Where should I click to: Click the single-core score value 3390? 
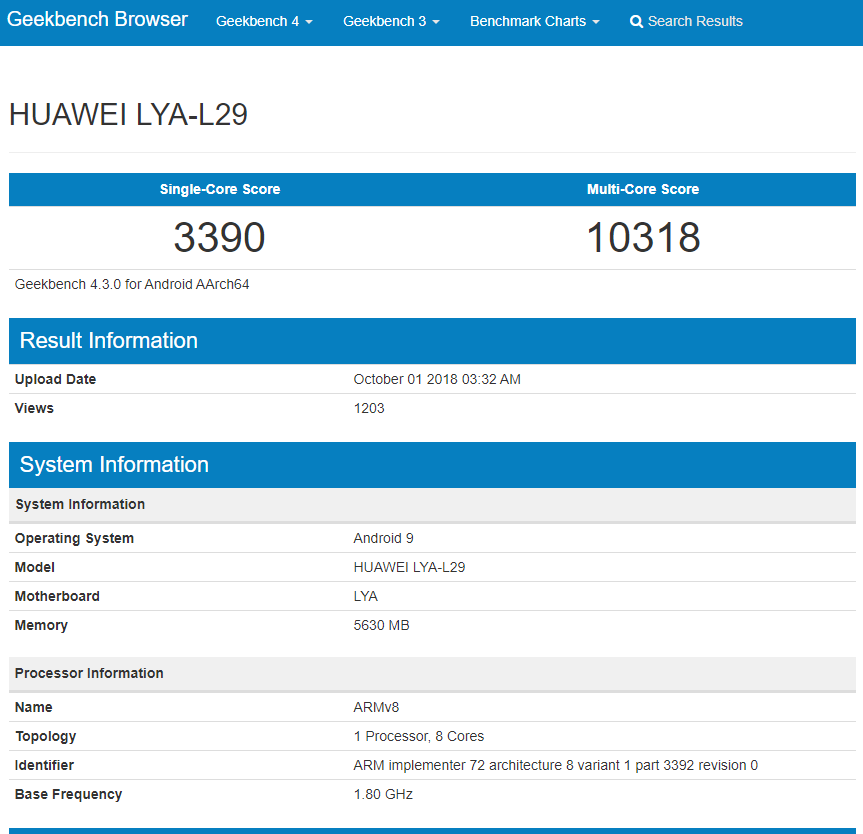[x=220, y=238]
